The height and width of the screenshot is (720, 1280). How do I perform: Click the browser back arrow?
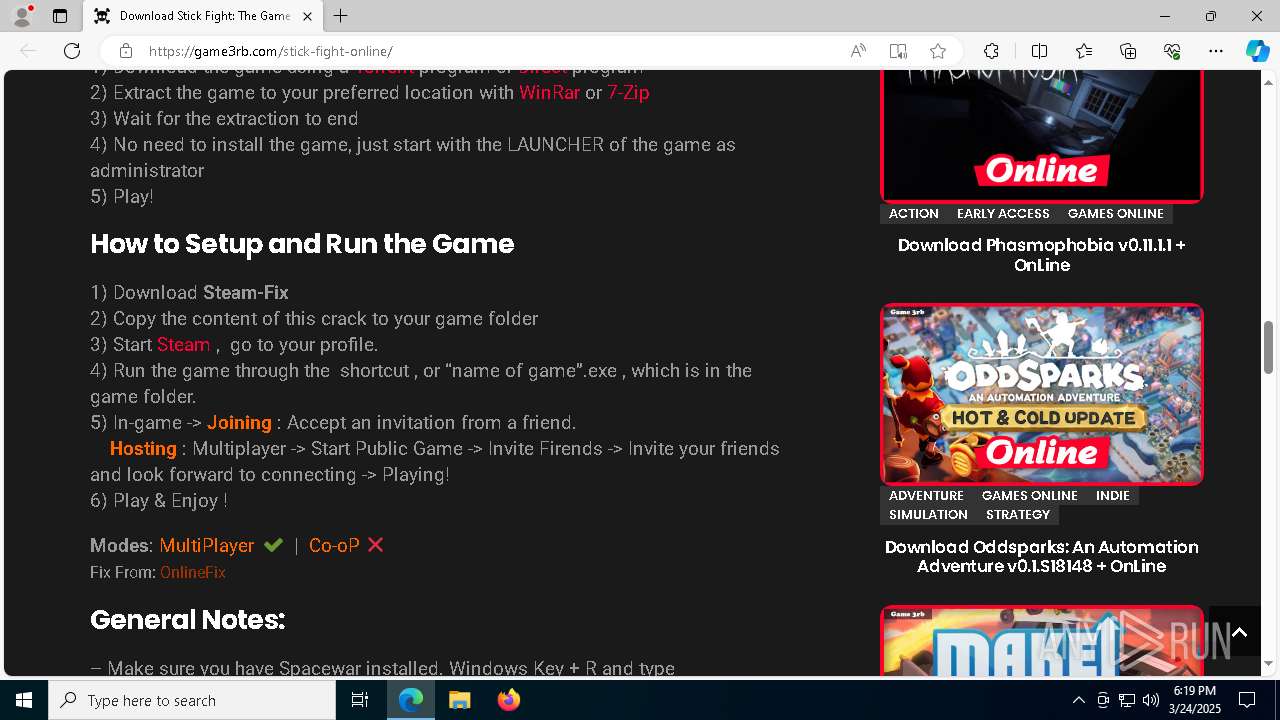[x=28, y=51]
